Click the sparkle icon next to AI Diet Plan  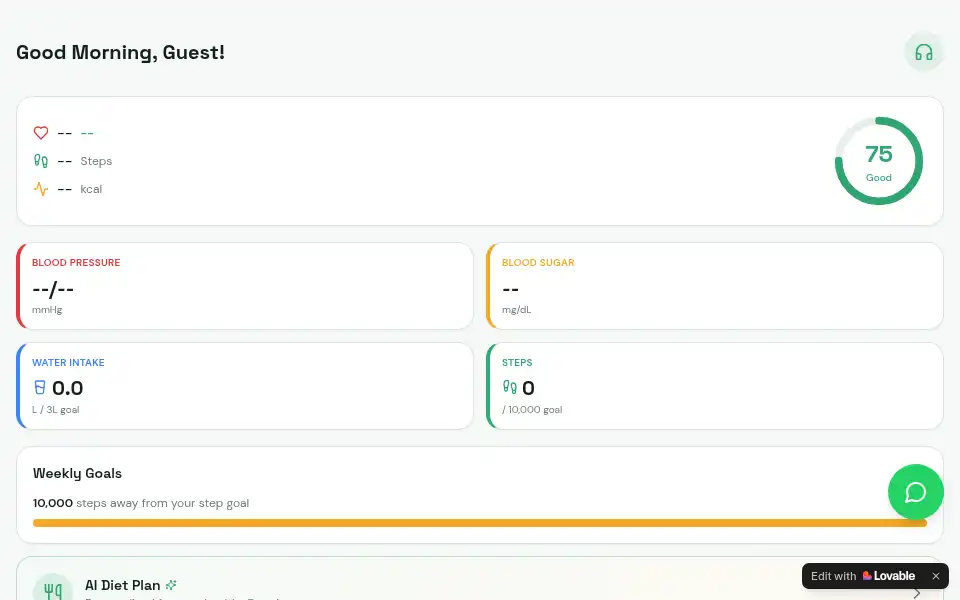(171, 585)
